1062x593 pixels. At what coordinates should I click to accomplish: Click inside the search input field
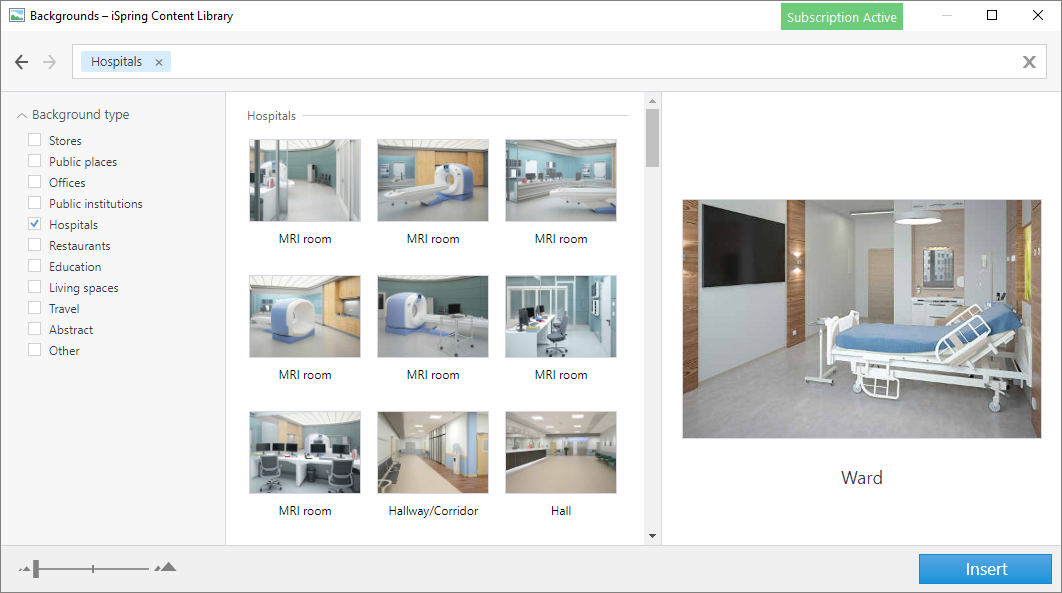pos(590,62)
